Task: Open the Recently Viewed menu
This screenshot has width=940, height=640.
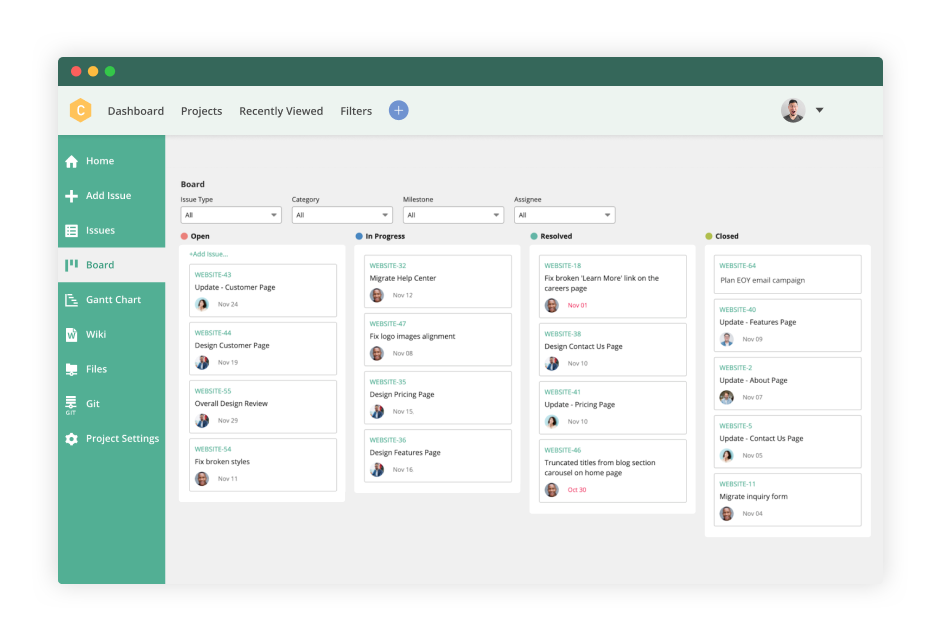Action: click(281, 111)
